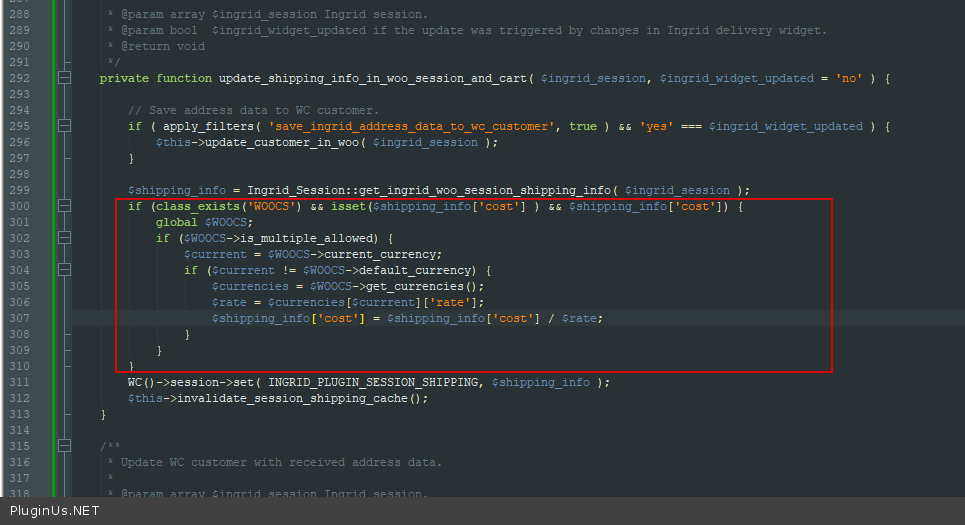Fold the is_multiple_allowed if block
Viewport: 965px width, 525px height.
(x=64, y=238)
